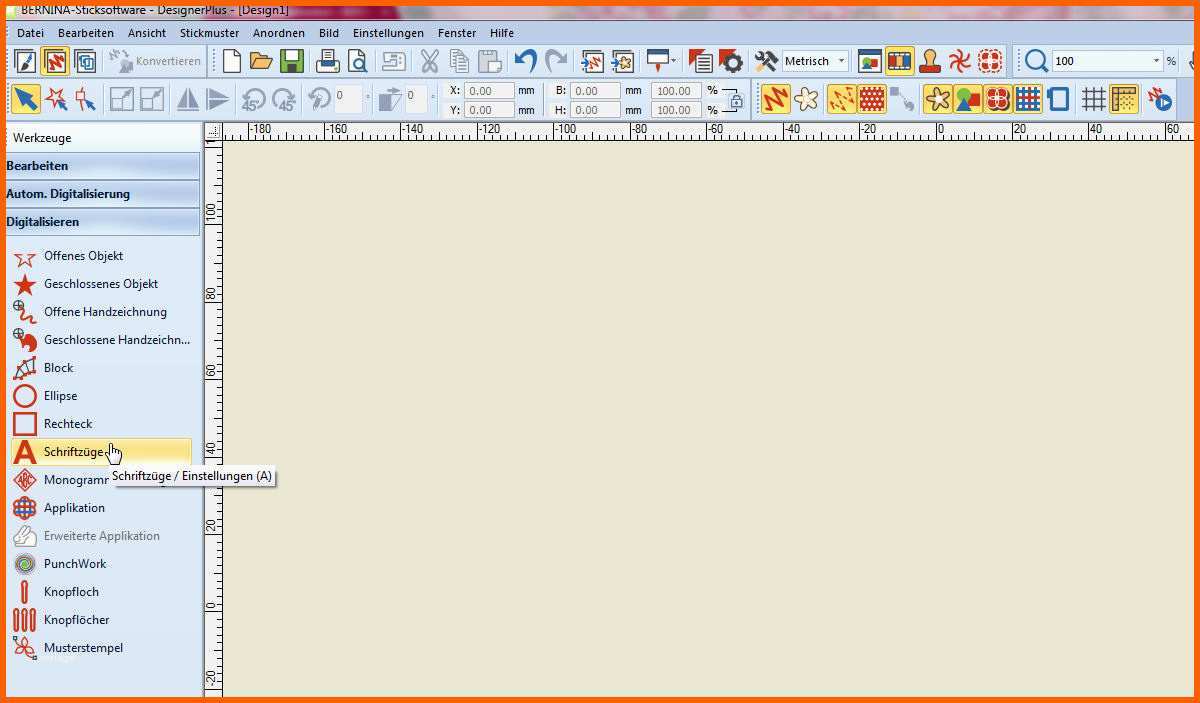Screen dimensions: 1200x703
Task: Open the Hilfe menu
Action: 502,33
